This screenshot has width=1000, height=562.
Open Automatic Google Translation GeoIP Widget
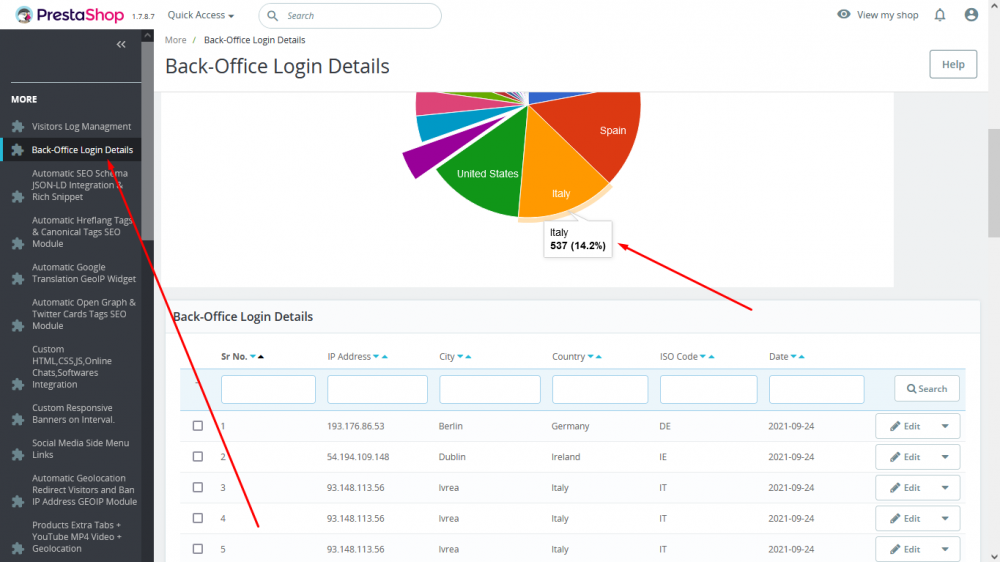coord(84,273)
